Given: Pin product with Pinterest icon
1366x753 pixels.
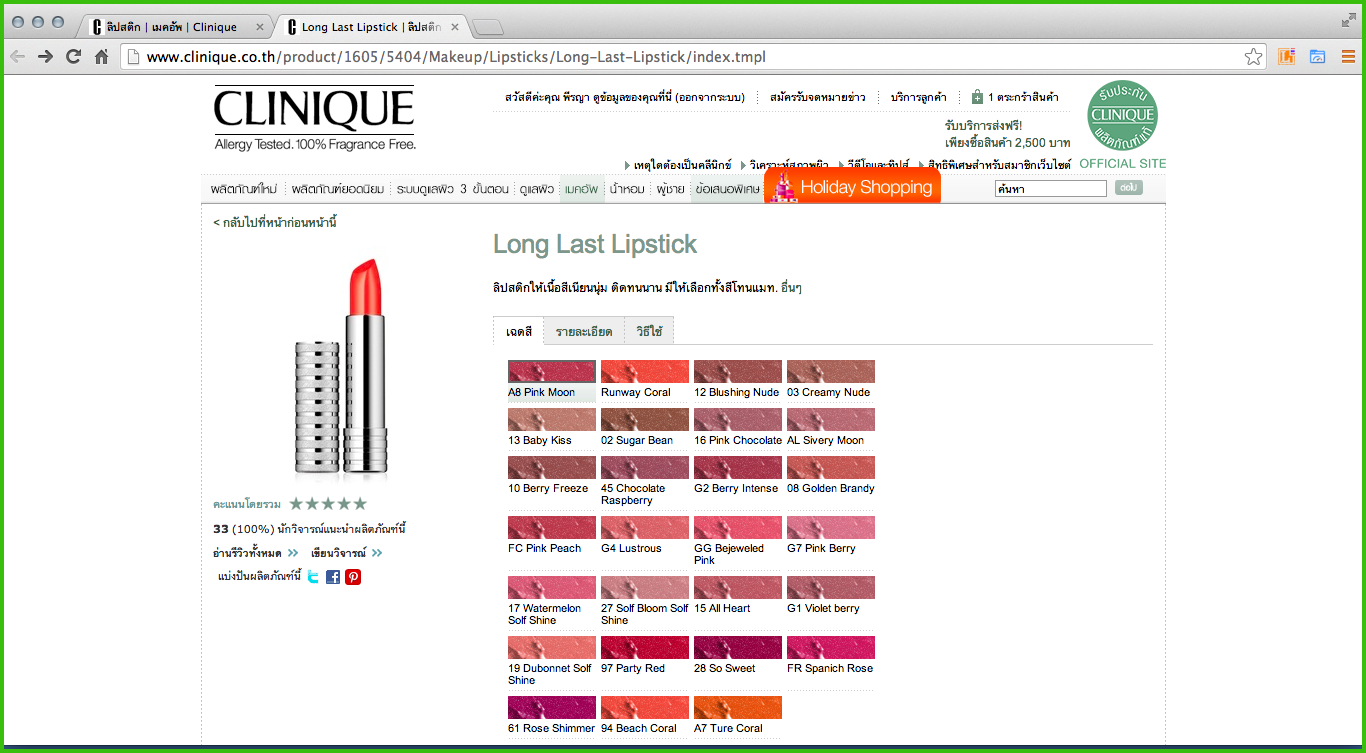Looking at the screenshot, I should (353, 577).
